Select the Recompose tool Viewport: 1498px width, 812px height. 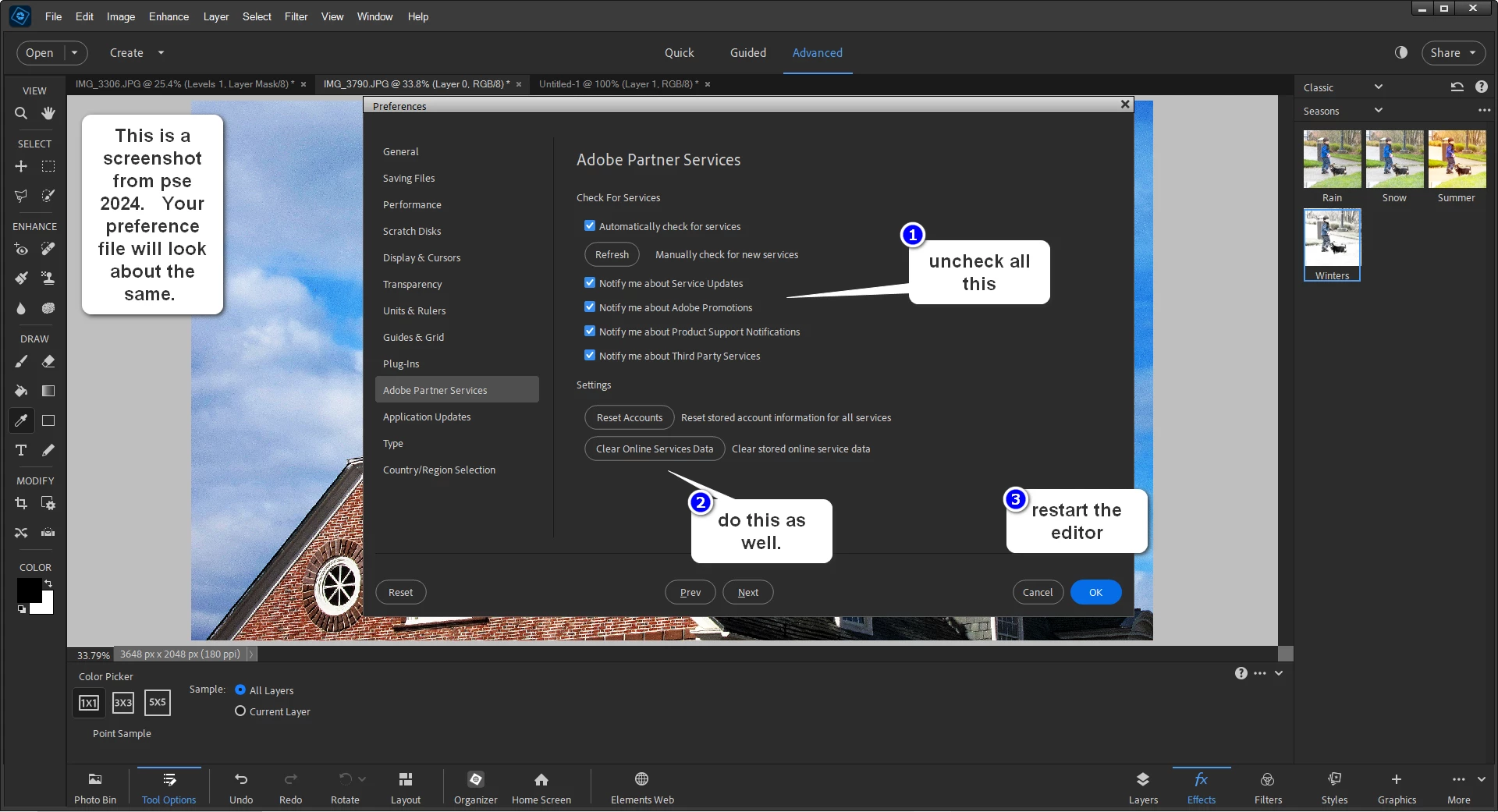[x=48, y=504]
